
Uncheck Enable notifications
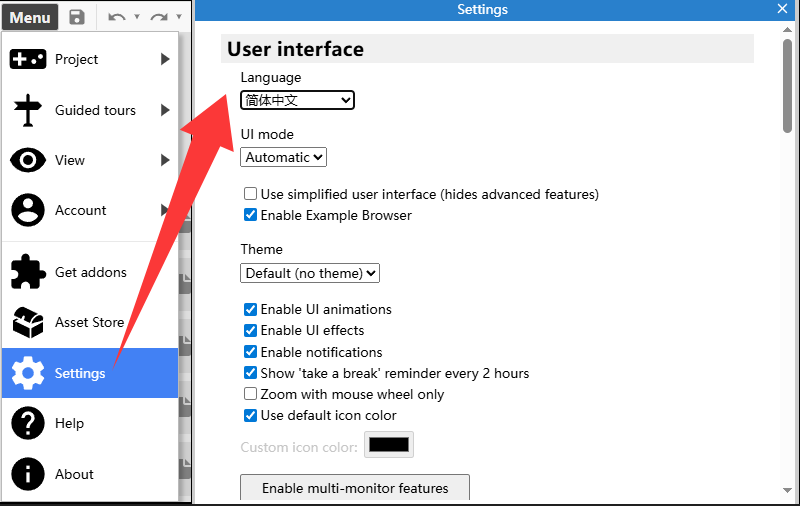(x=250, y=351)
